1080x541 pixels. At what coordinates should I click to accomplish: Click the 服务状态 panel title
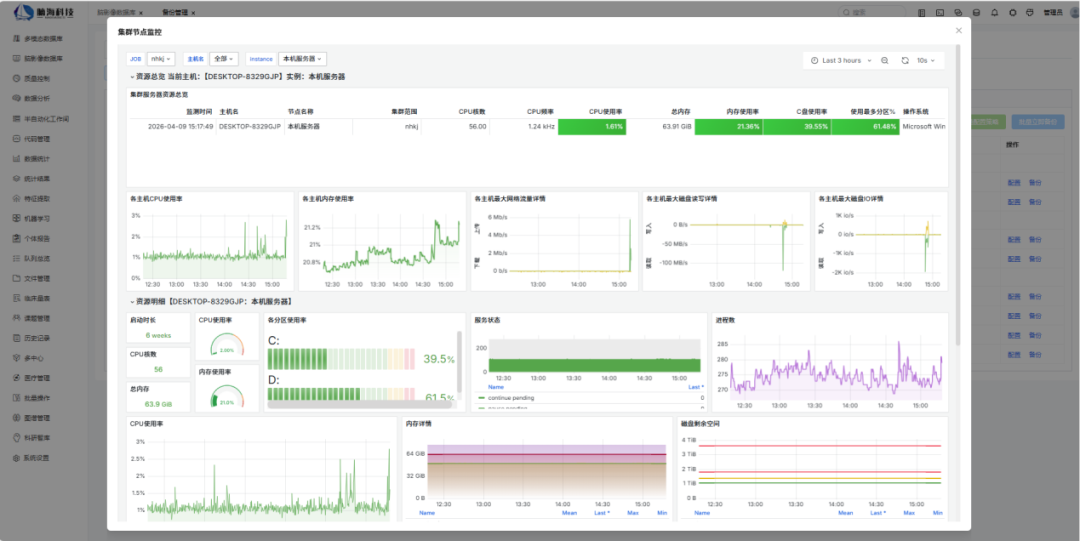(487, 320)
